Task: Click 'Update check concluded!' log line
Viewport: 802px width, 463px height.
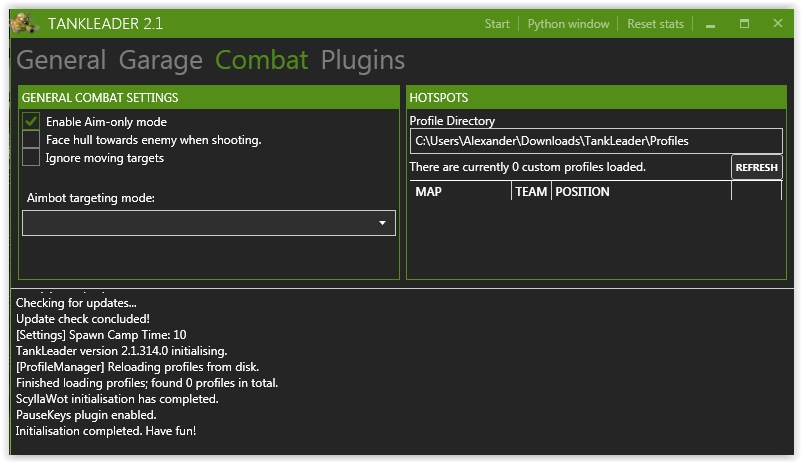Action: coord(82,319)
